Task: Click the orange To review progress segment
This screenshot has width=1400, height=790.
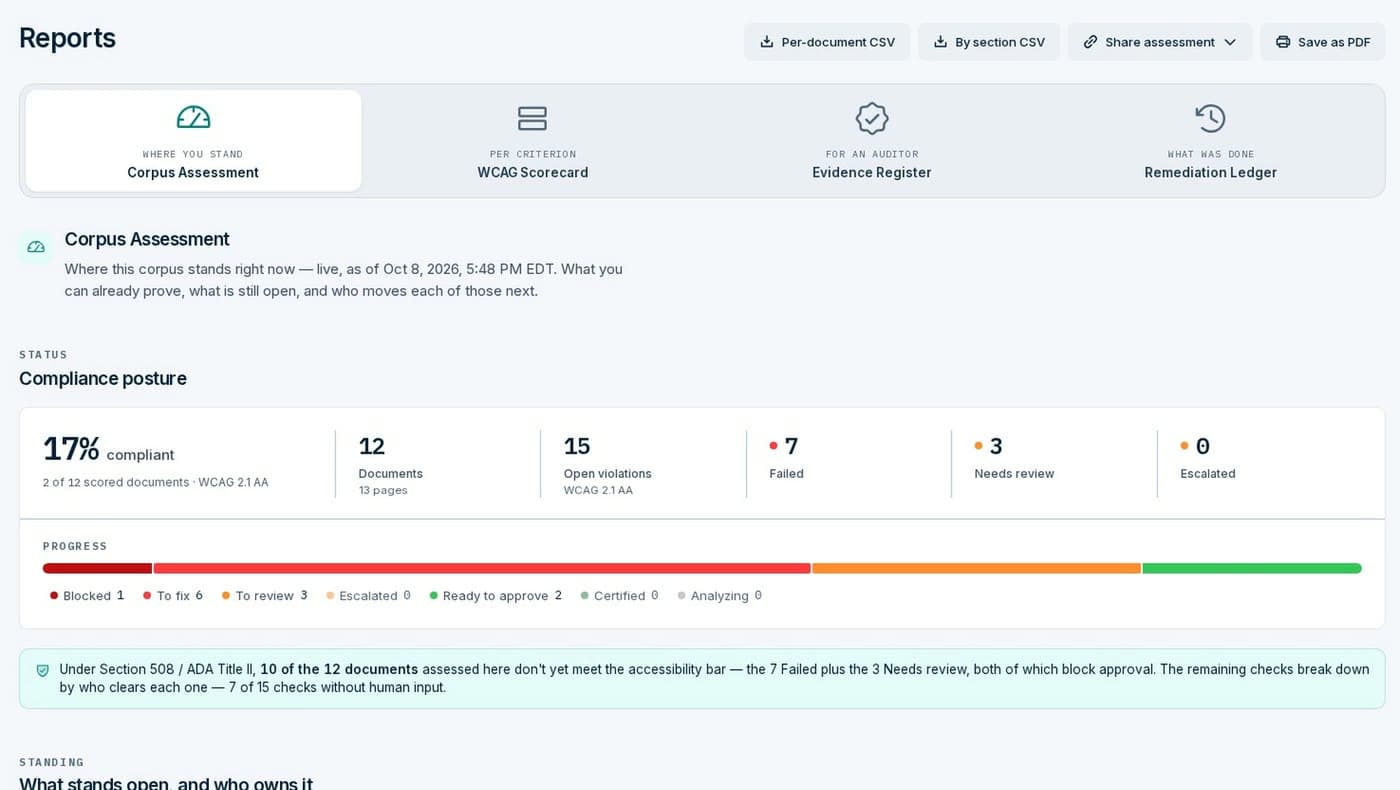Action: (976, 568)
